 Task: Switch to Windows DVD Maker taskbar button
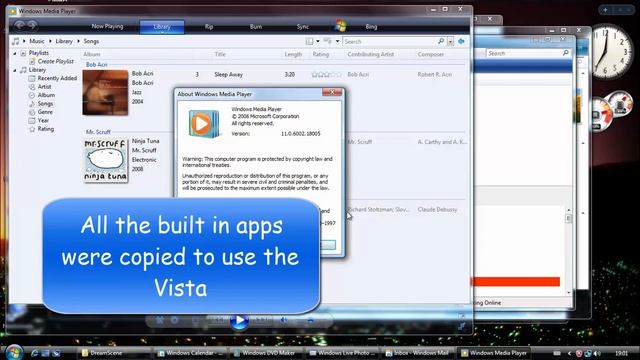click(266, 353)
